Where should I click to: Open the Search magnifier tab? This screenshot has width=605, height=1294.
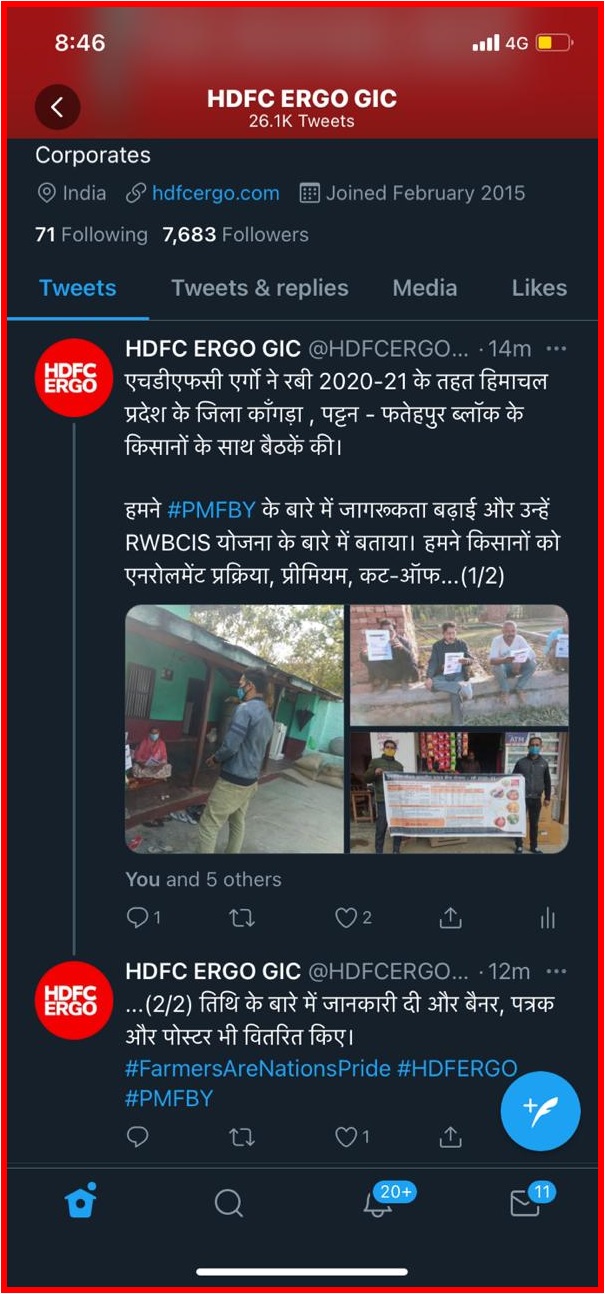(x=229, y=1203)
